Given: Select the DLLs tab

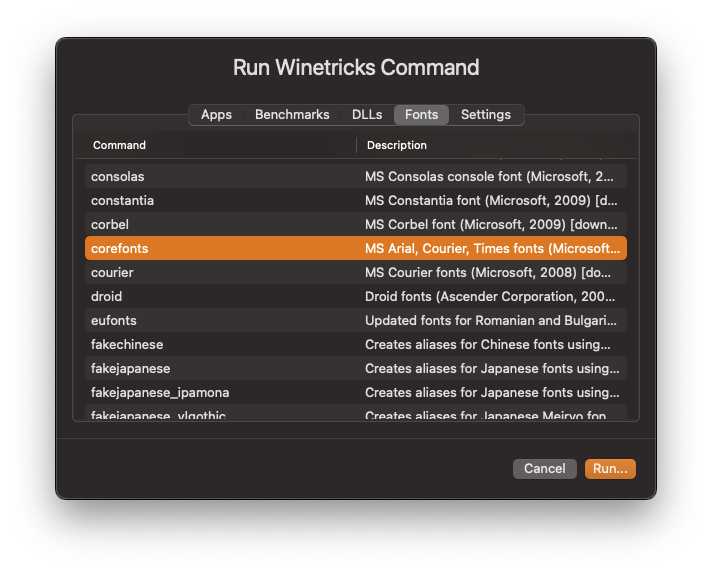Looking at the screenshot, I should [367, 115].
